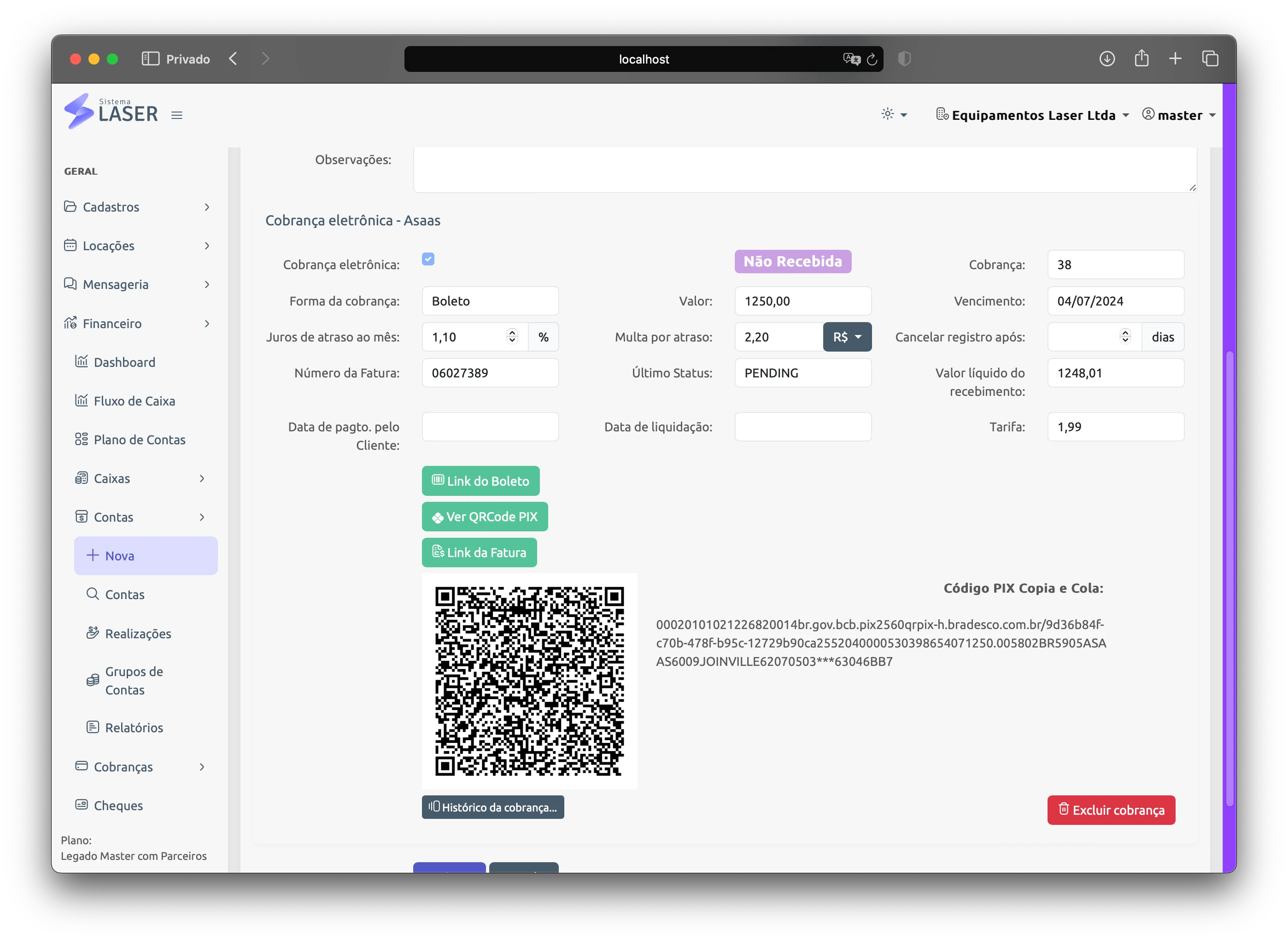Click the Vencimento date field

(1115, 301)
